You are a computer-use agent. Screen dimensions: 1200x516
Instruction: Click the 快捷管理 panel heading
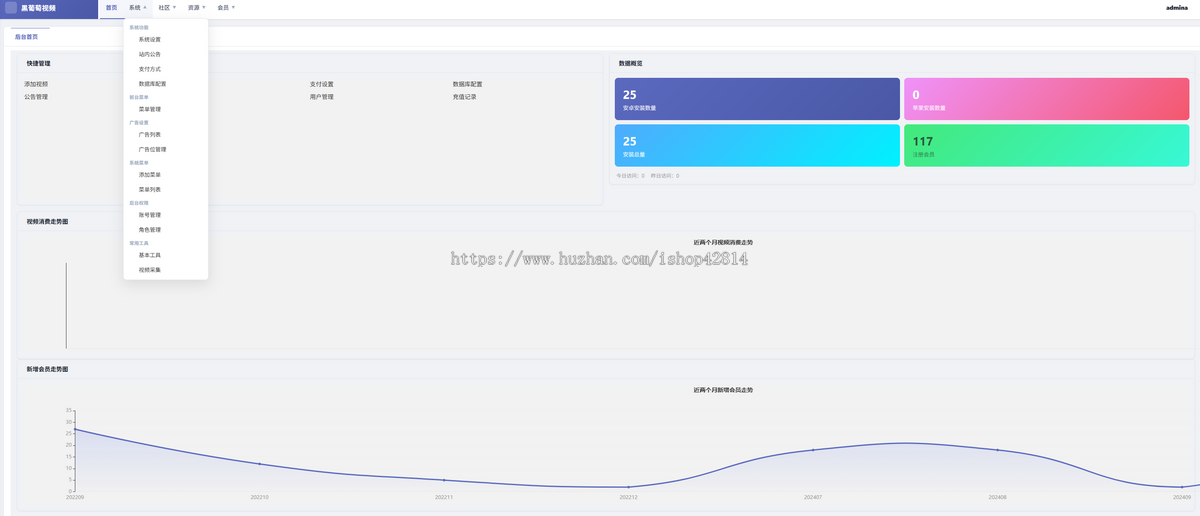point(39,63)
